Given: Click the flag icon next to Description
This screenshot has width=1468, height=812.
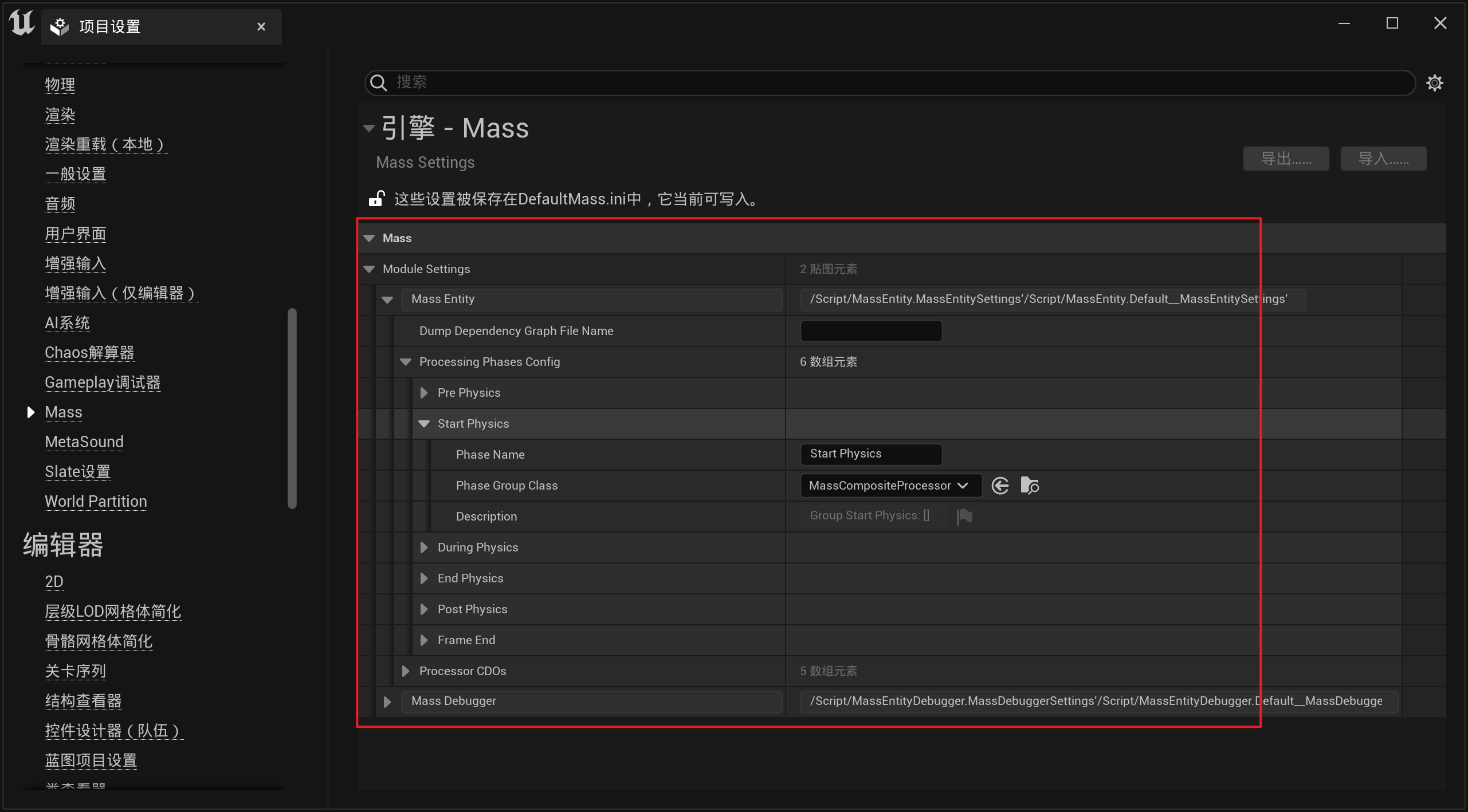Looking at the screenshot, I should (x=965, y=516).
